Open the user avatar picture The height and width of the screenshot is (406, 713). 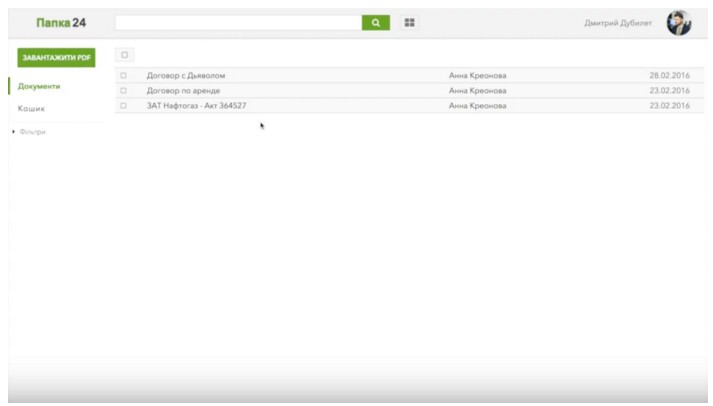point(679,22)
